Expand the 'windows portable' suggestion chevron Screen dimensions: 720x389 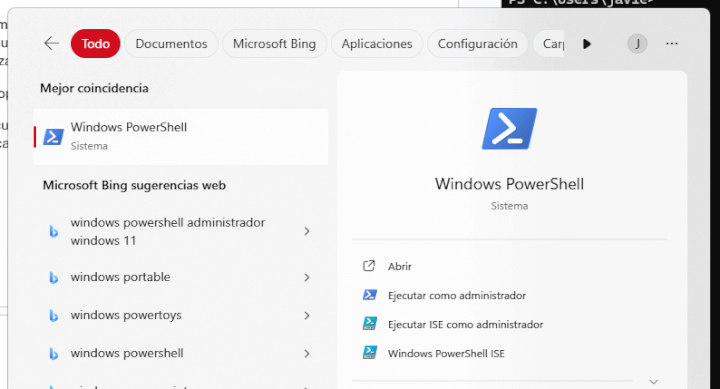pos(307,277)
